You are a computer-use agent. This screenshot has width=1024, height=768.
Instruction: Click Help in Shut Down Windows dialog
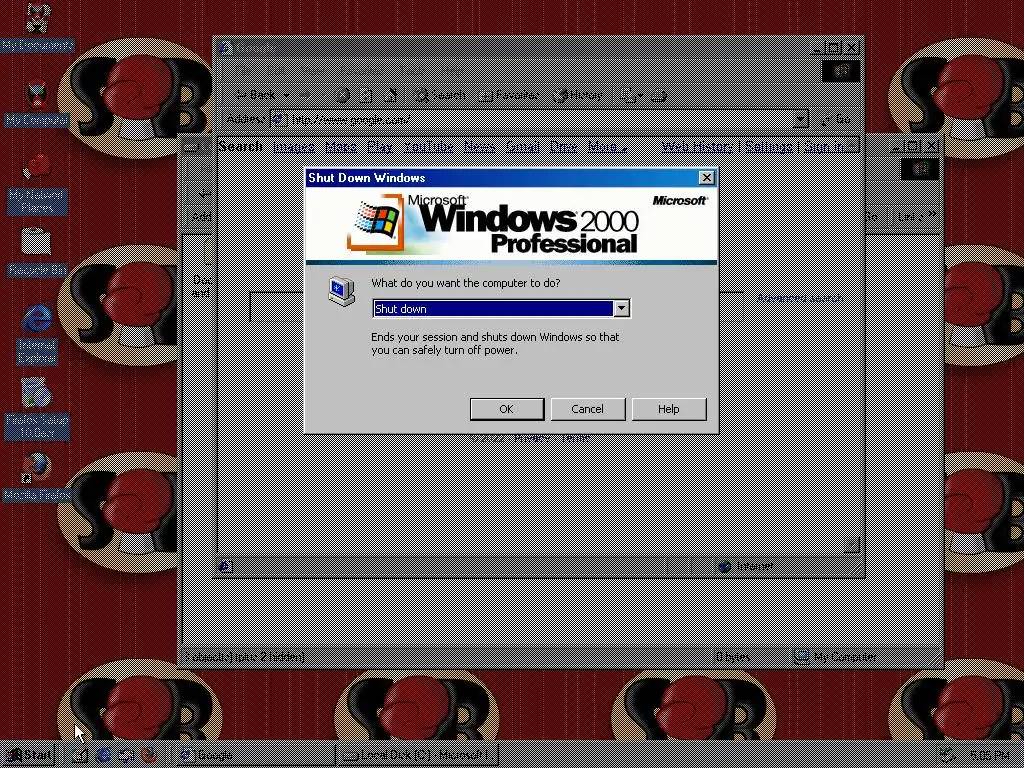(x=669, y=409)
